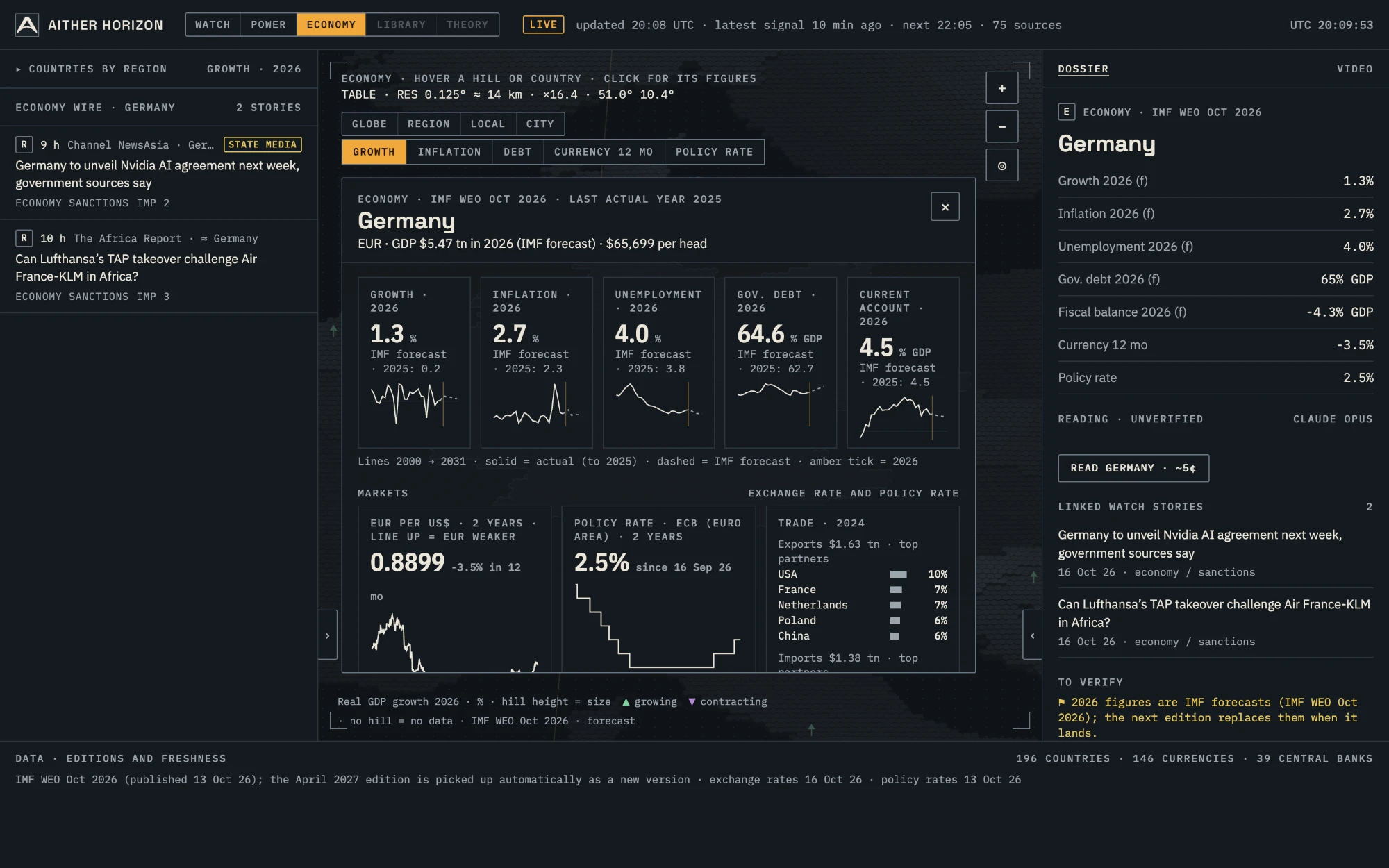The width and height of the screenshot is (1389, 868).
Task: Click the Read Germany button
Action: pyautogui.click(x=1133, y=468)
